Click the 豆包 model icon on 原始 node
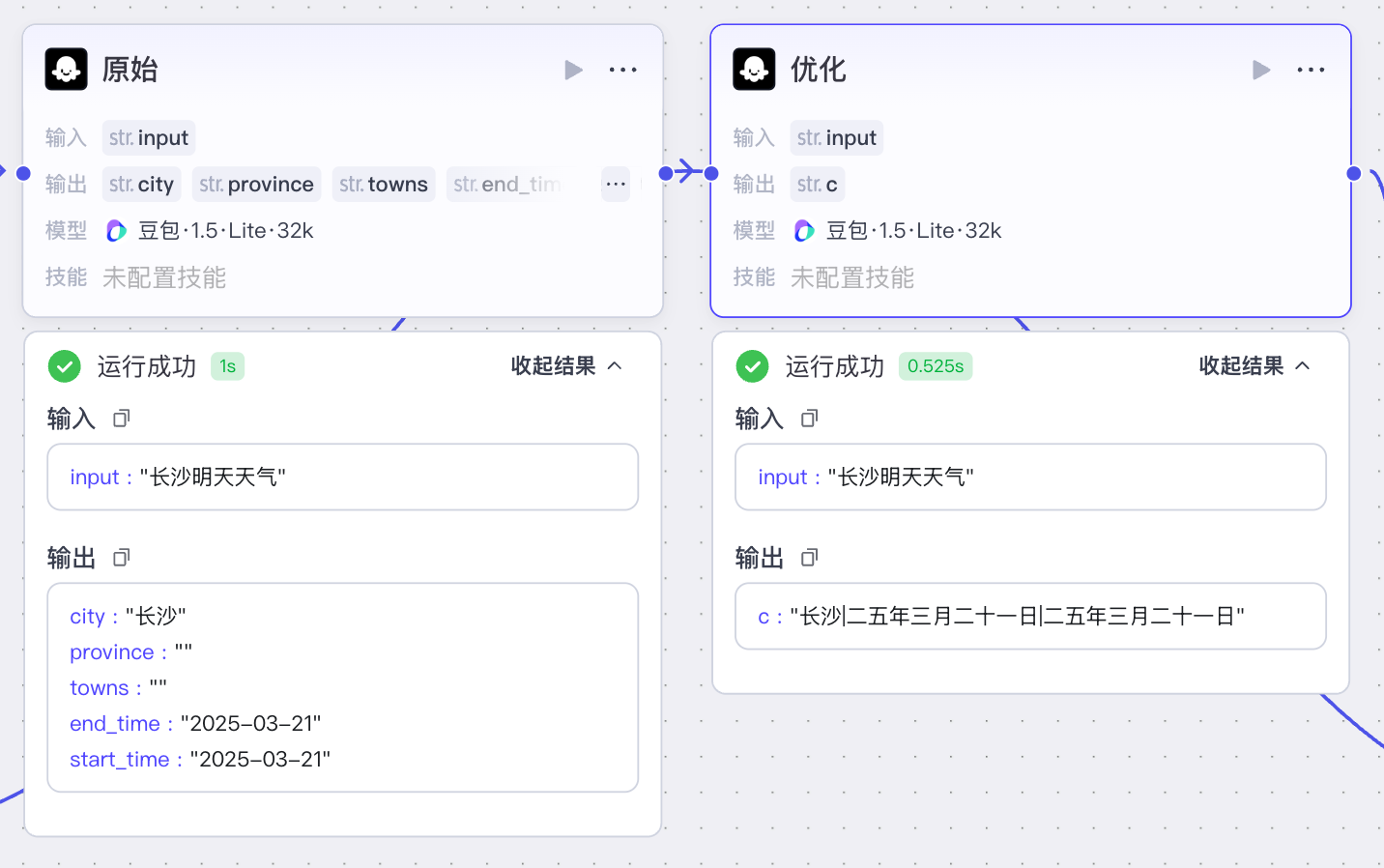The width and height of the screenshot is (1384, 868). (x=116, y=231)
